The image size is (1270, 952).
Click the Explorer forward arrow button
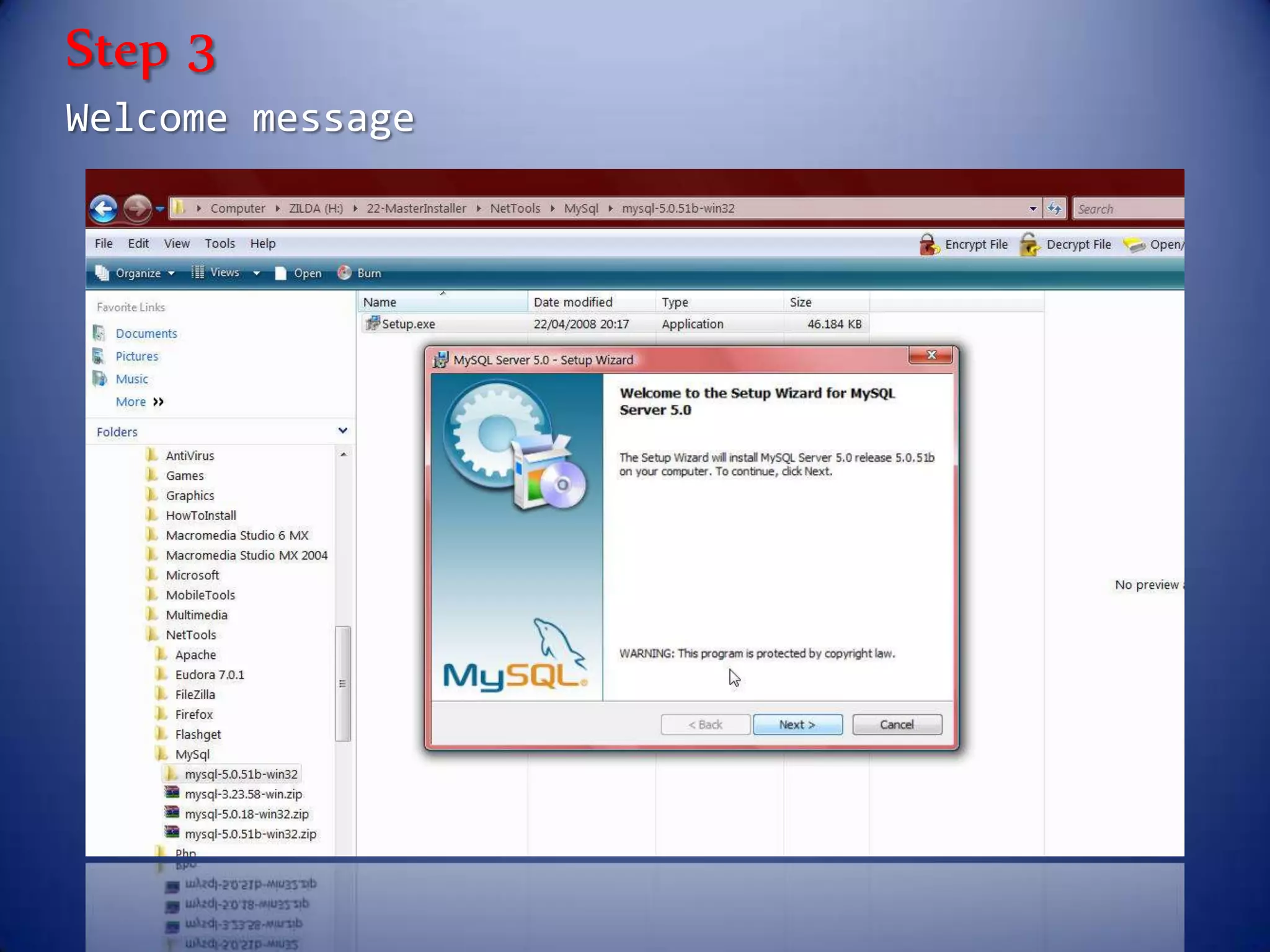pyautogui.click(x=137, y=208)
